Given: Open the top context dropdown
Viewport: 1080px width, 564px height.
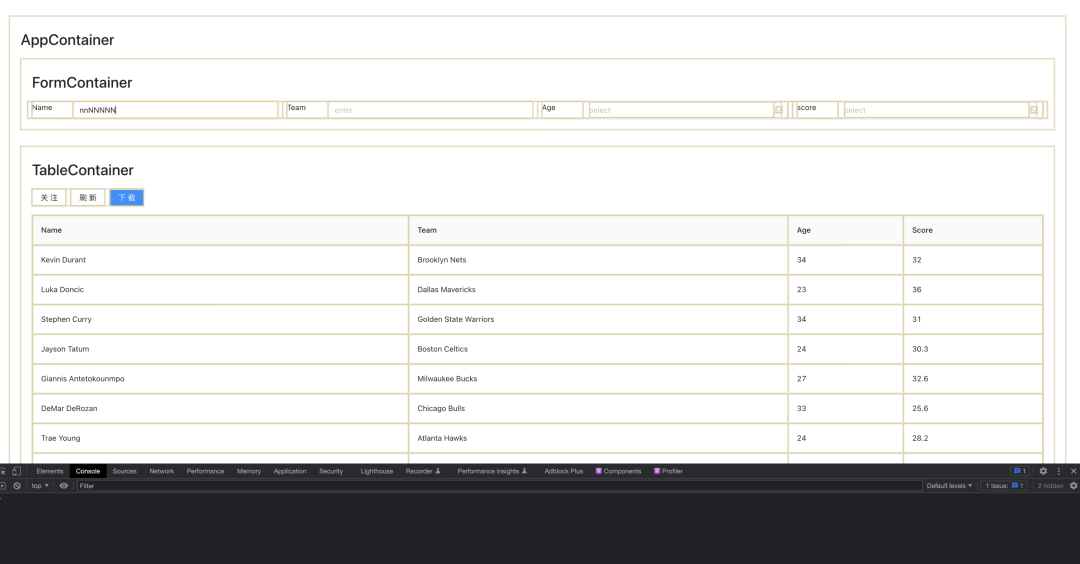Looking at the screenshot, I should (40, 485).
